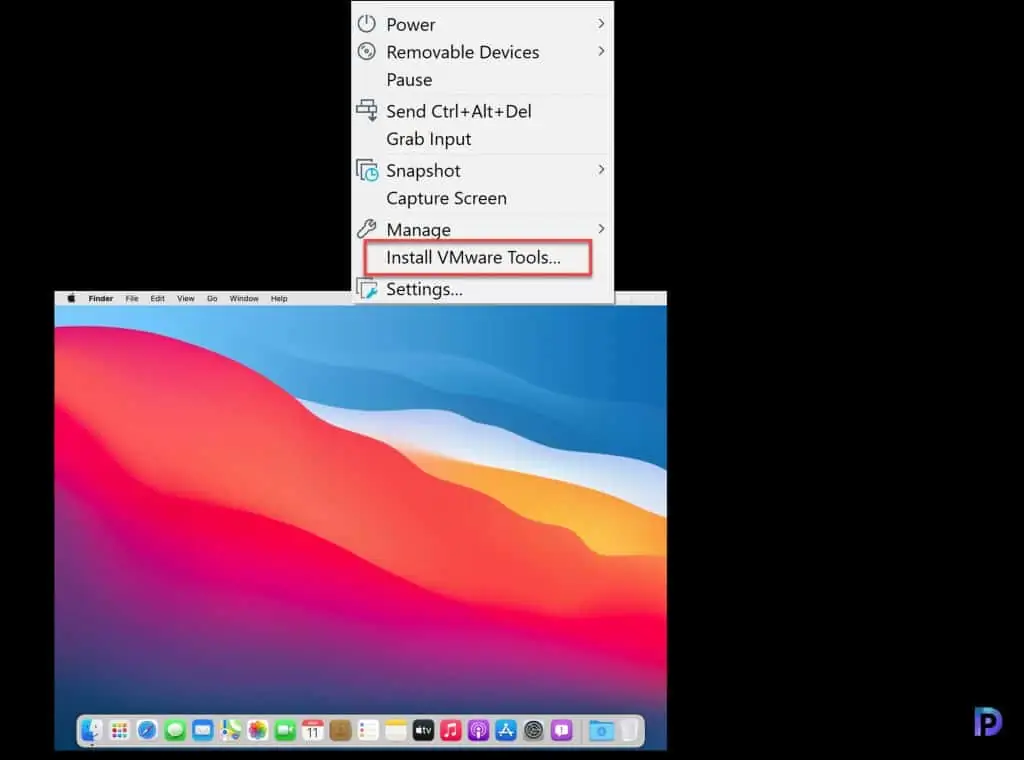This screenshot has height=760, width=1024.
Task: Click the Snapshot clock icon
Action: click(x=367, y=170)
